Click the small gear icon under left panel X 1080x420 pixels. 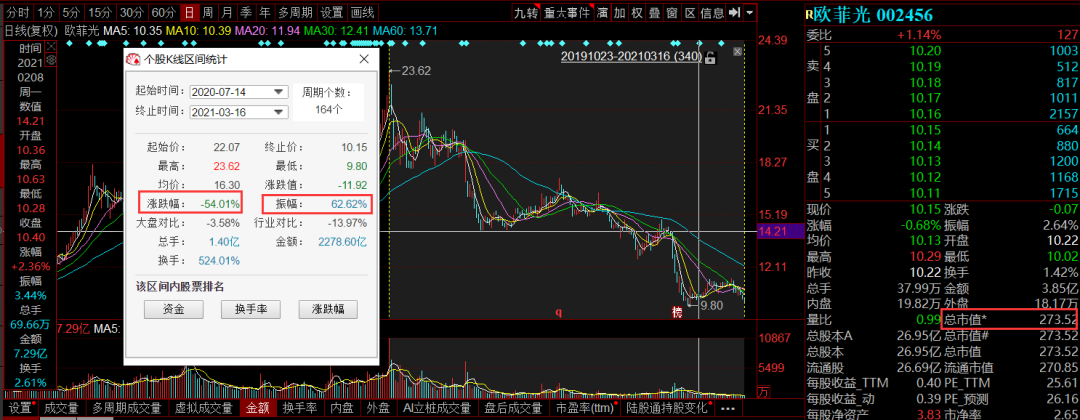(x=53, y=60)
